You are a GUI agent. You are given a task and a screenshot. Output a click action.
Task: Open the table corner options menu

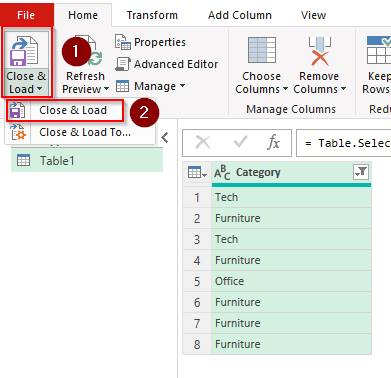pyautogui.click(x=197, y=172)
